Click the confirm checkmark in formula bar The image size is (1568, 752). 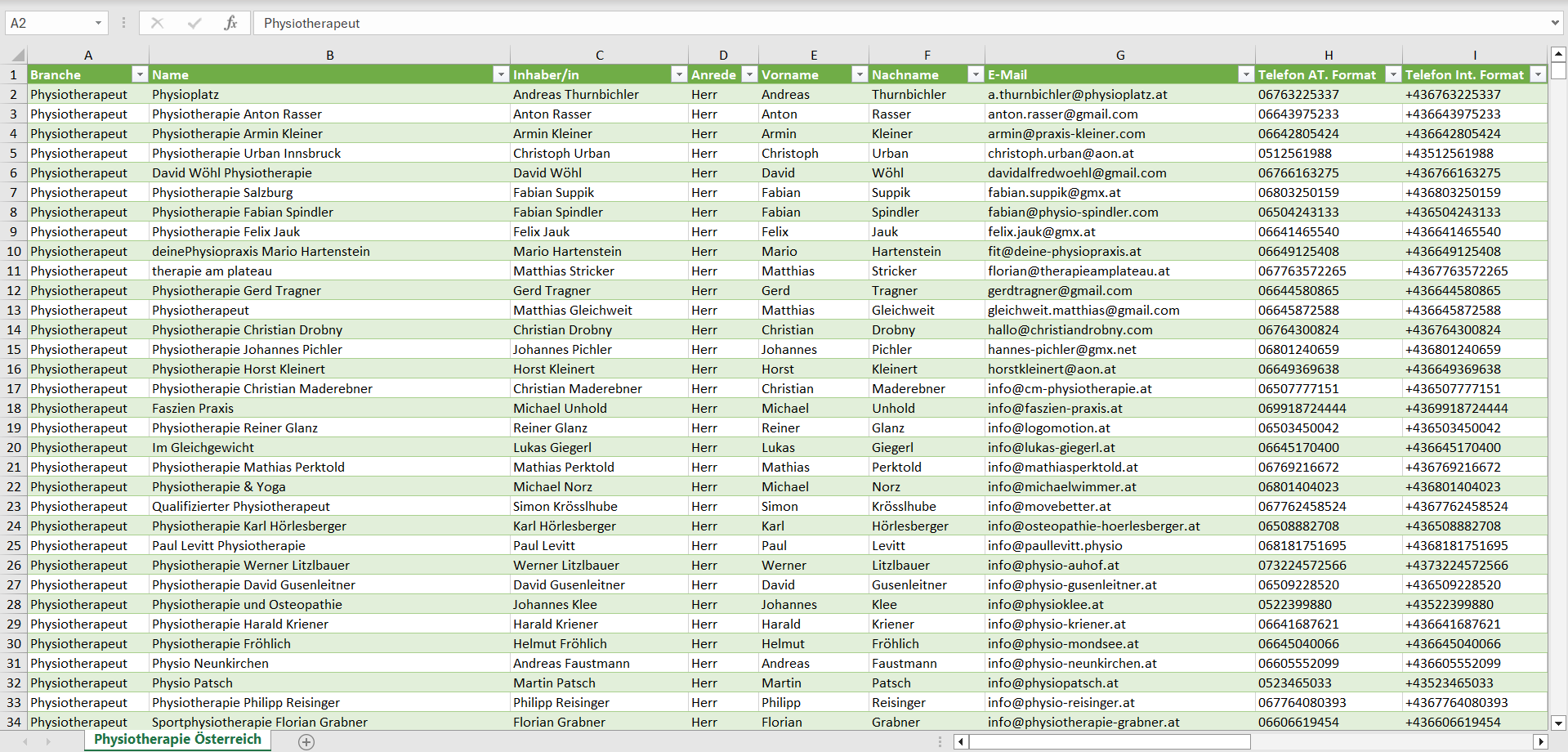(194, 23)
